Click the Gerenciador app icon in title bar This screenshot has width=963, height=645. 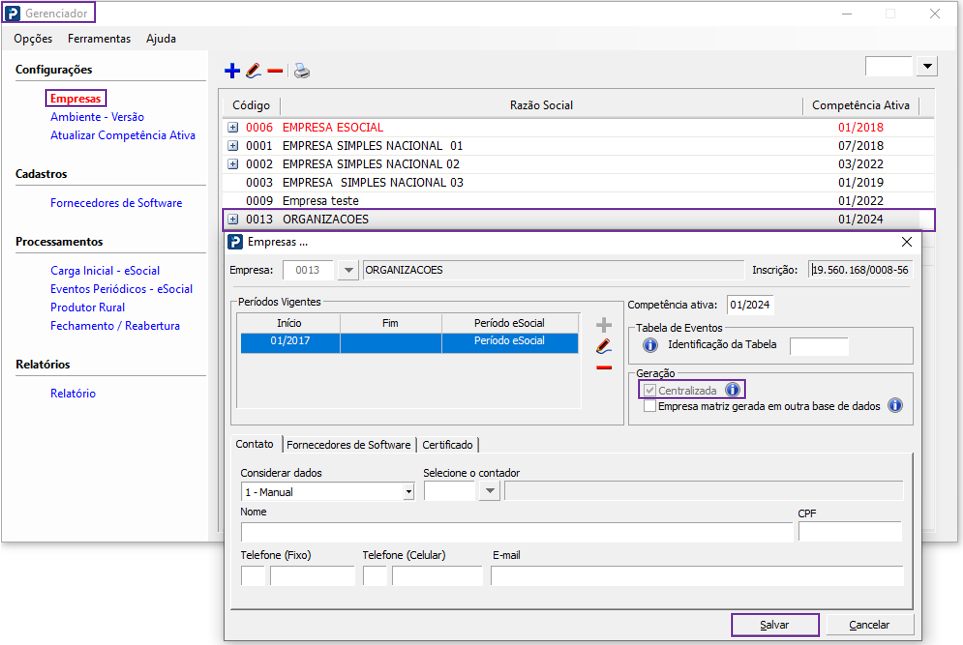(x=12, y=13)
